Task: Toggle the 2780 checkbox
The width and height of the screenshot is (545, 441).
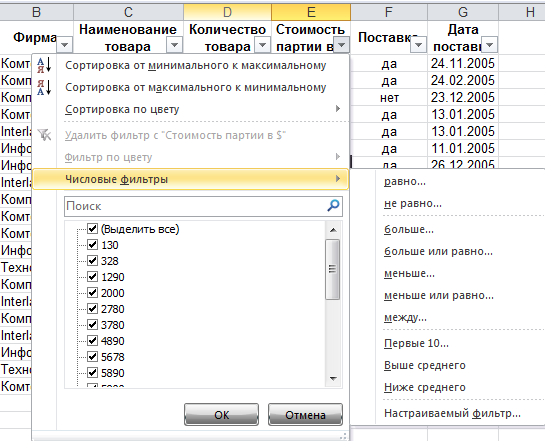Action: [92, 309]
